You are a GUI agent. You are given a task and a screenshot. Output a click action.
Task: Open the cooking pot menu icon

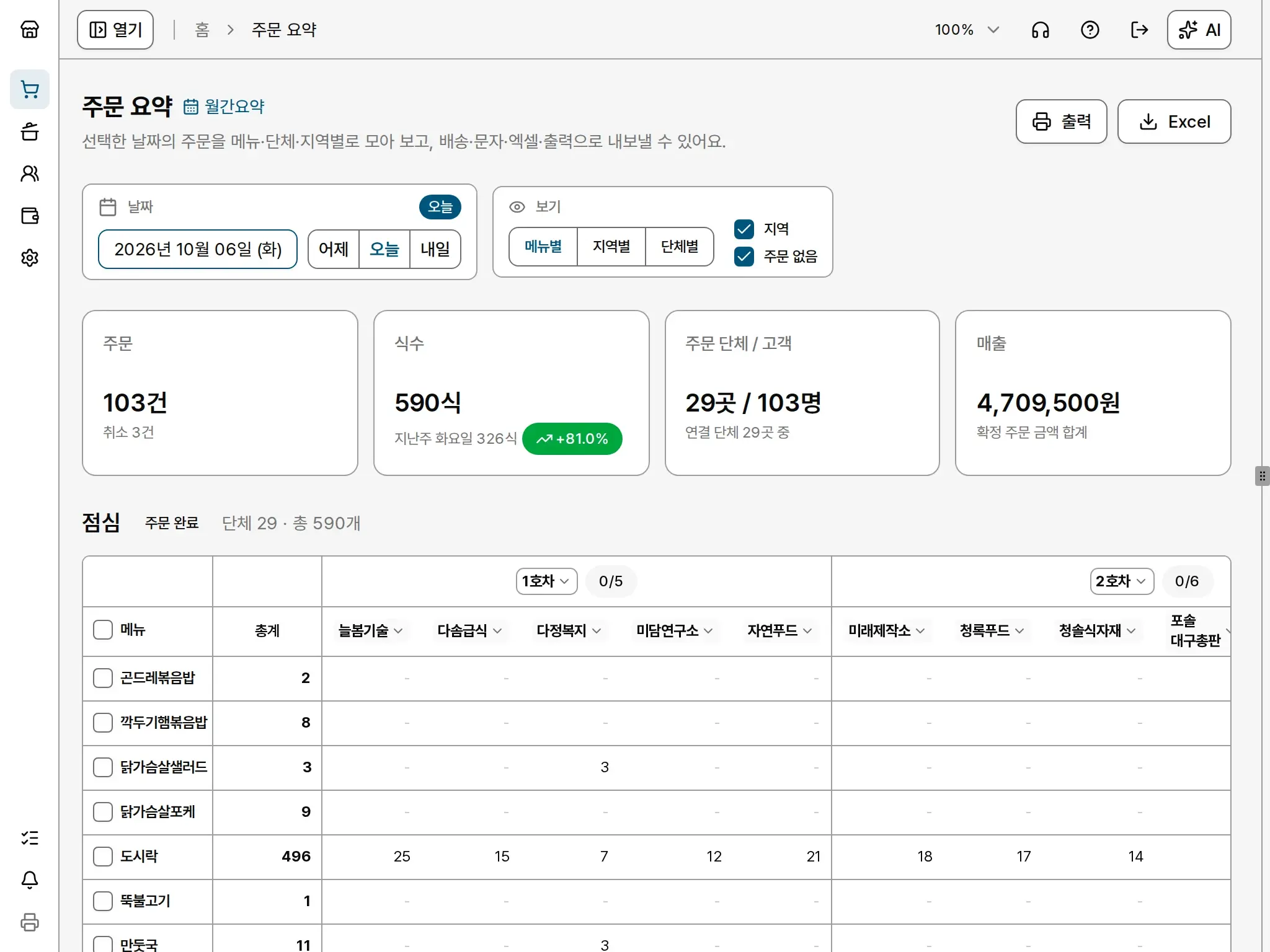pos(30,131)
